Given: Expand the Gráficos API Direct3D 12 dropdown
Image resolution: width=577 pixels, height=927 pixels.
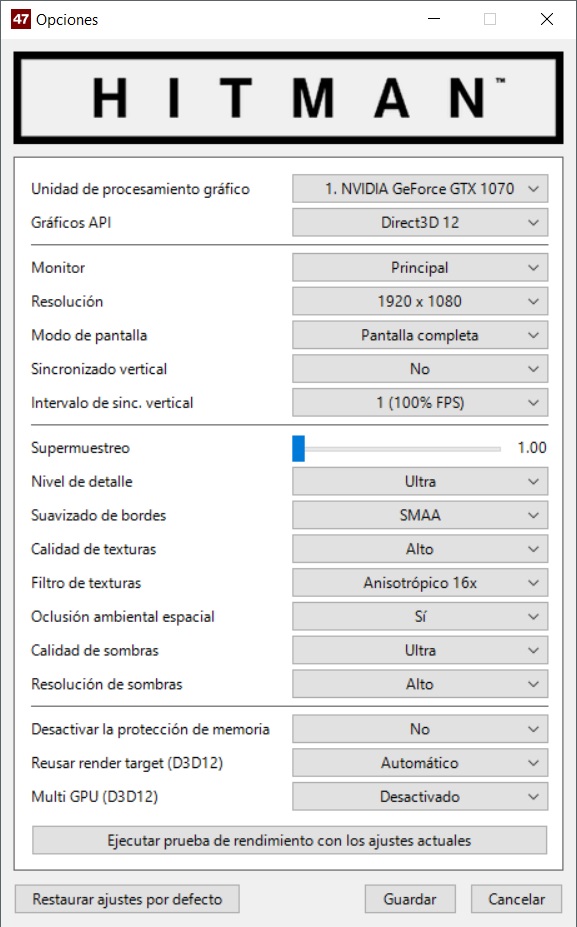Looking at the screenshot, I should click(x=420, y=222).
